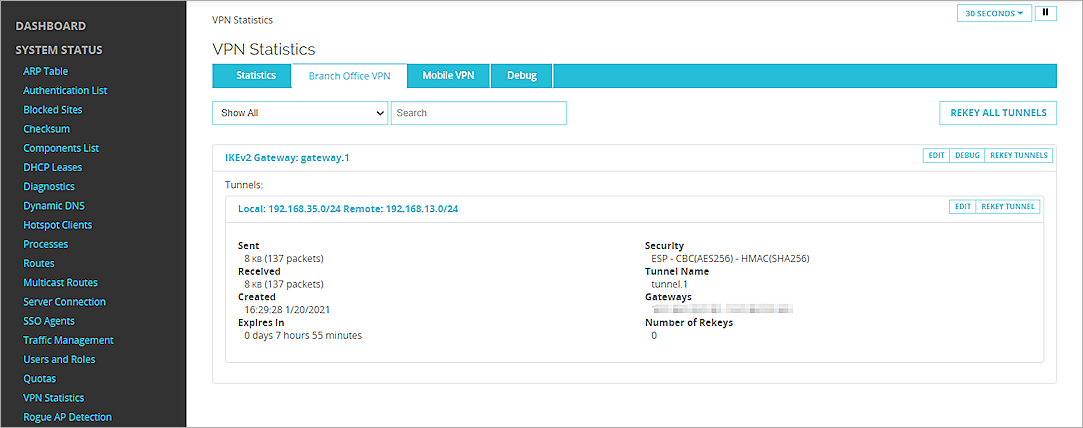This screenshot has width=1083, height=428.
Task: Open the 30 Seconds refresh interval dropdown
Action: click(993, 13)
